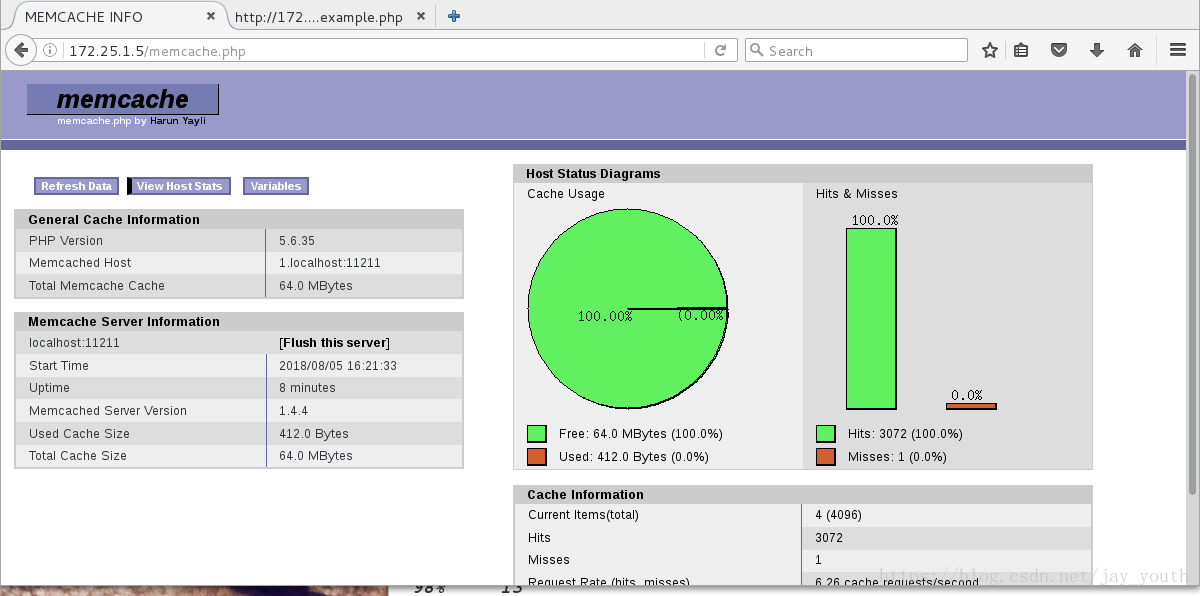Screen dimensions: 1200x596
Task: Click the Refresh Data button
Action: [76, 186]
